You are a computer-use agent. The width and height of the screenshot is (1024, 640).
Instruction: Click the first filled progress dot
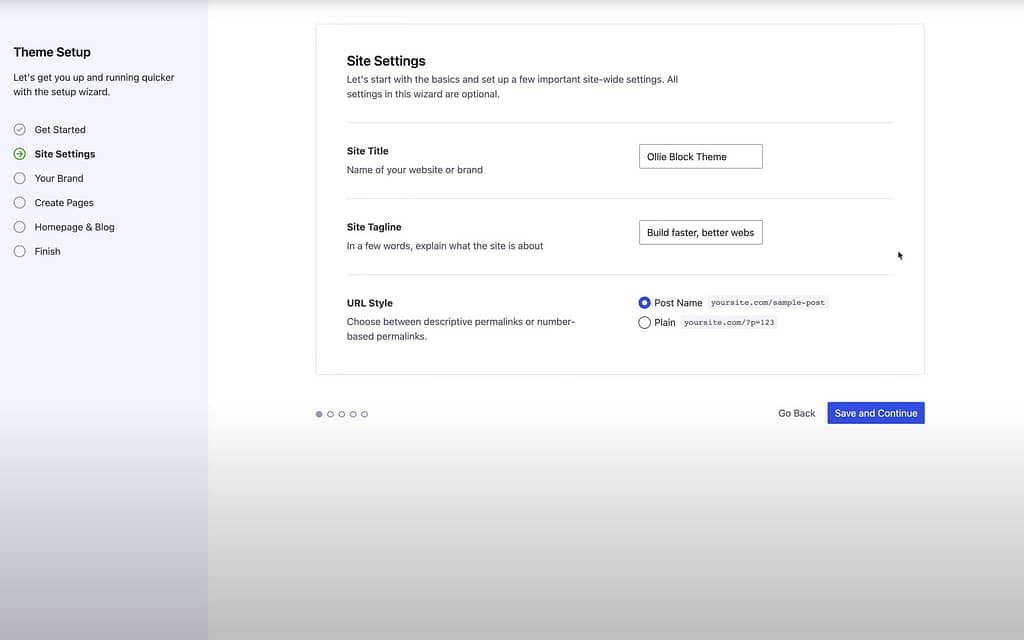point(319,414)
